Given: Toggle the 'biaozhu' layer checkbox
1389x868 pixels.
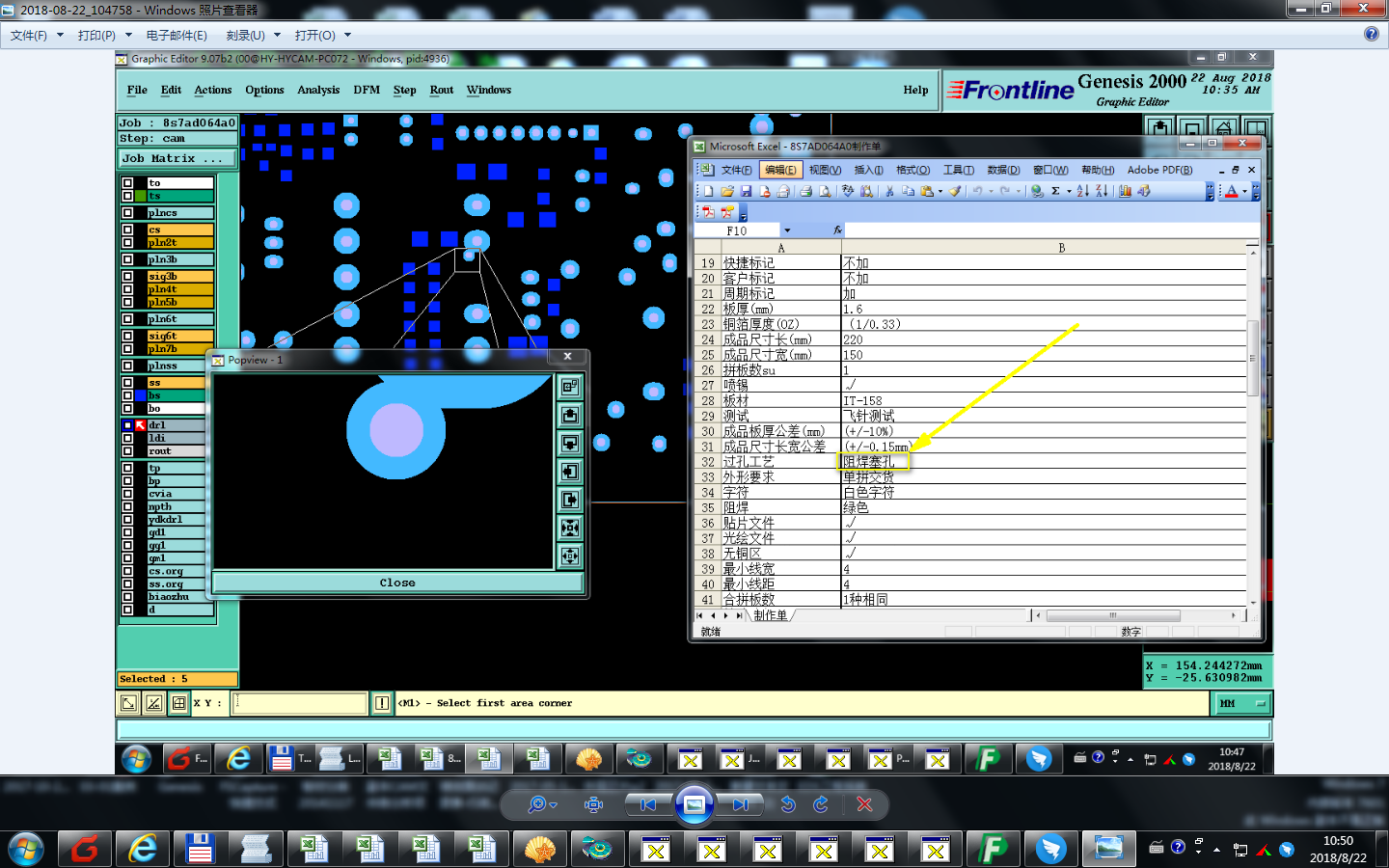Looking at the screenshot, I should tap(127, 597).
